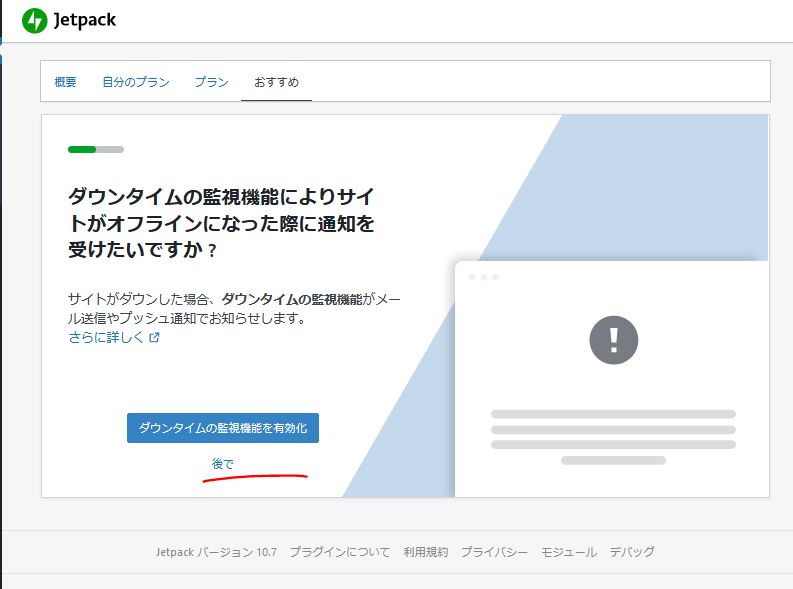The image size is (793, 589).
Task: Select the おすすめ tab
Action: 276,82
